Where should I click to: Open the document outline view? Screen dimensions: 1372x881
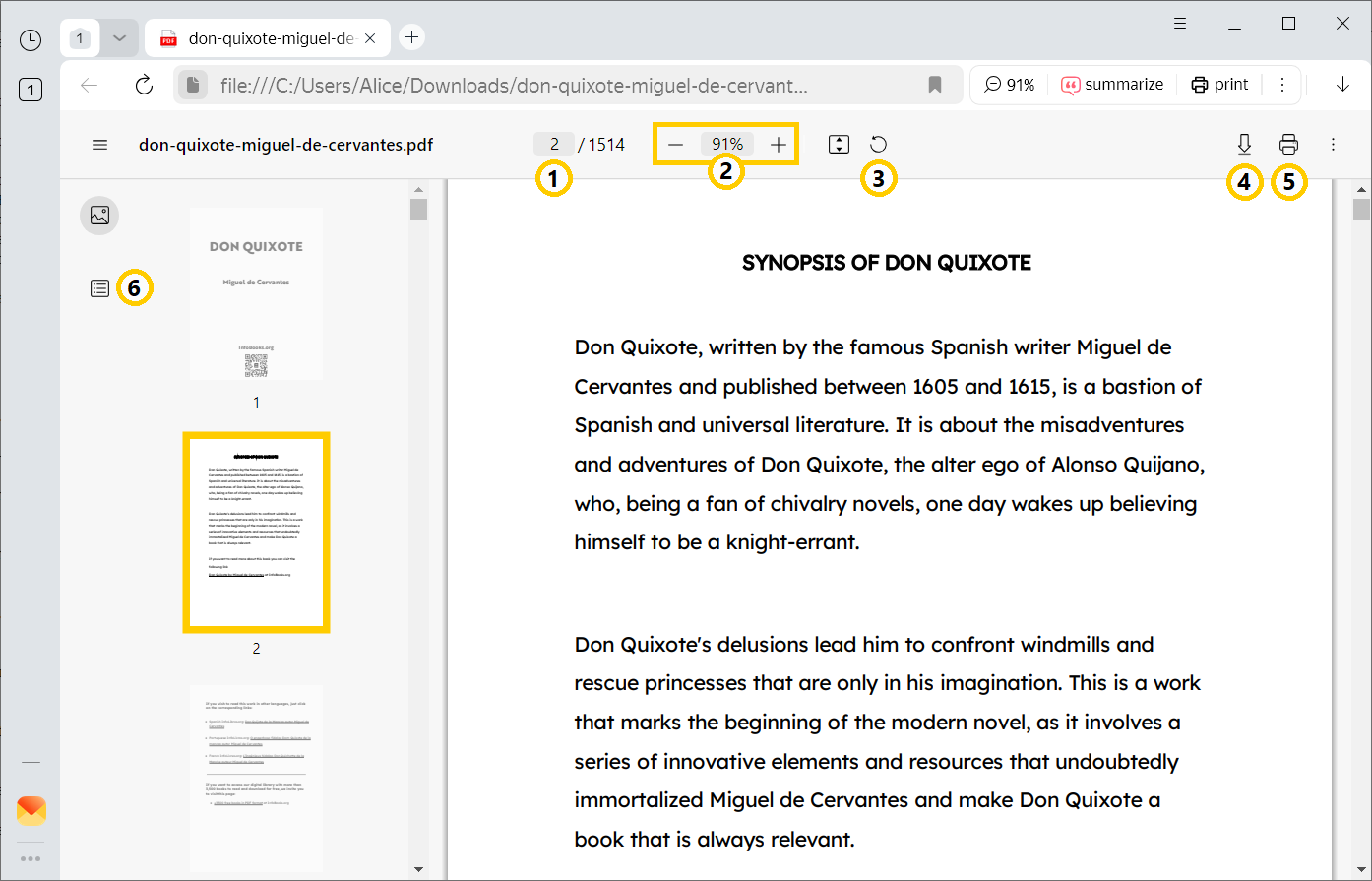click(98, 287)
